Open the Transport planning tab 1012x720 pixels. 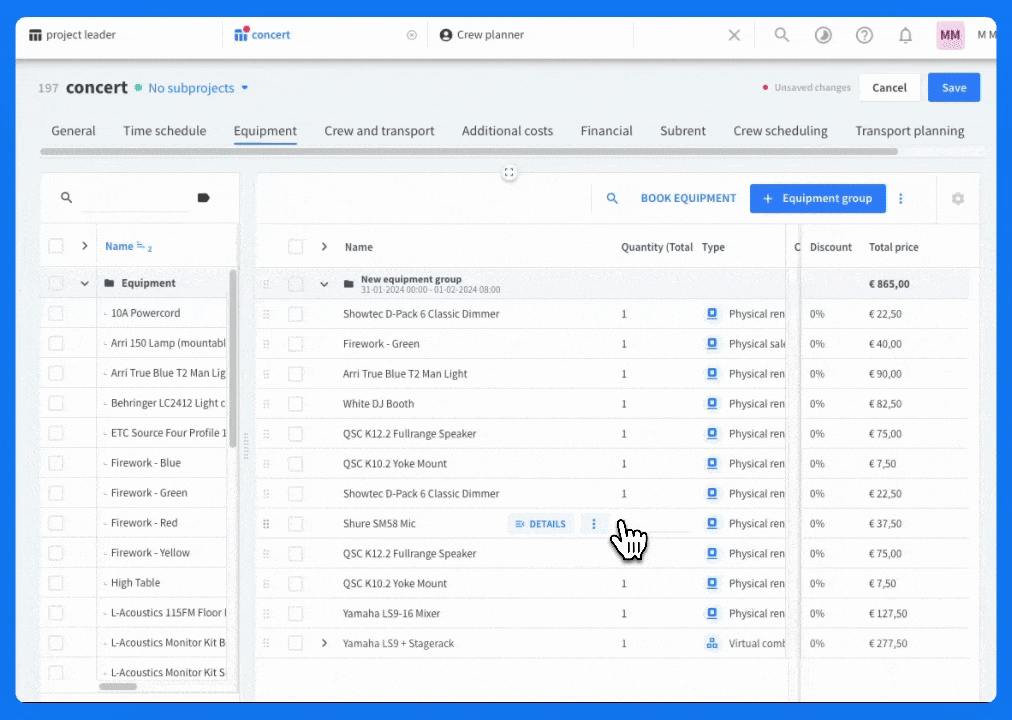click(x=909, y=131)
